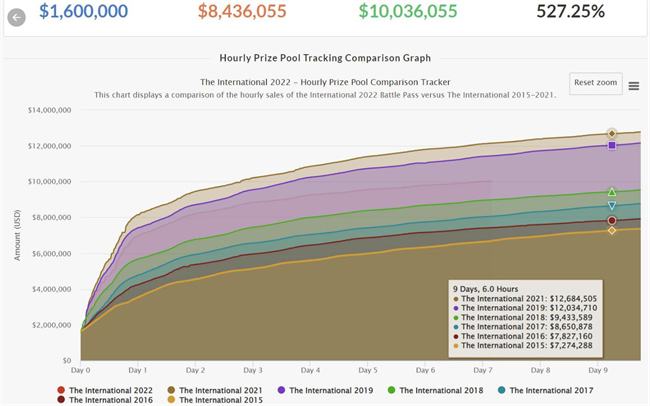Click the $4,000,000 y-axis label
This screenshot has width=650, height=406.
pyautogui.click(x=51, y=289)
